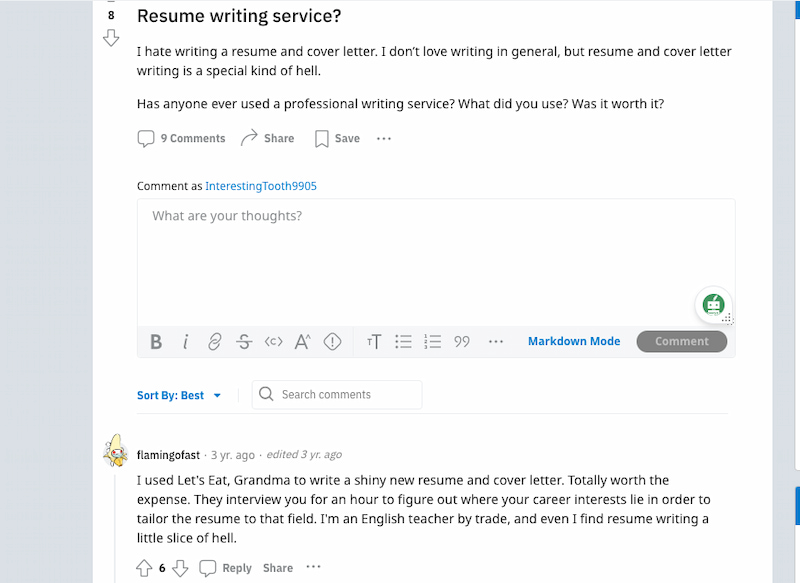Insert a link using the chain icon
Viewport: 800px width, 583px height.
tap(215, 341)
